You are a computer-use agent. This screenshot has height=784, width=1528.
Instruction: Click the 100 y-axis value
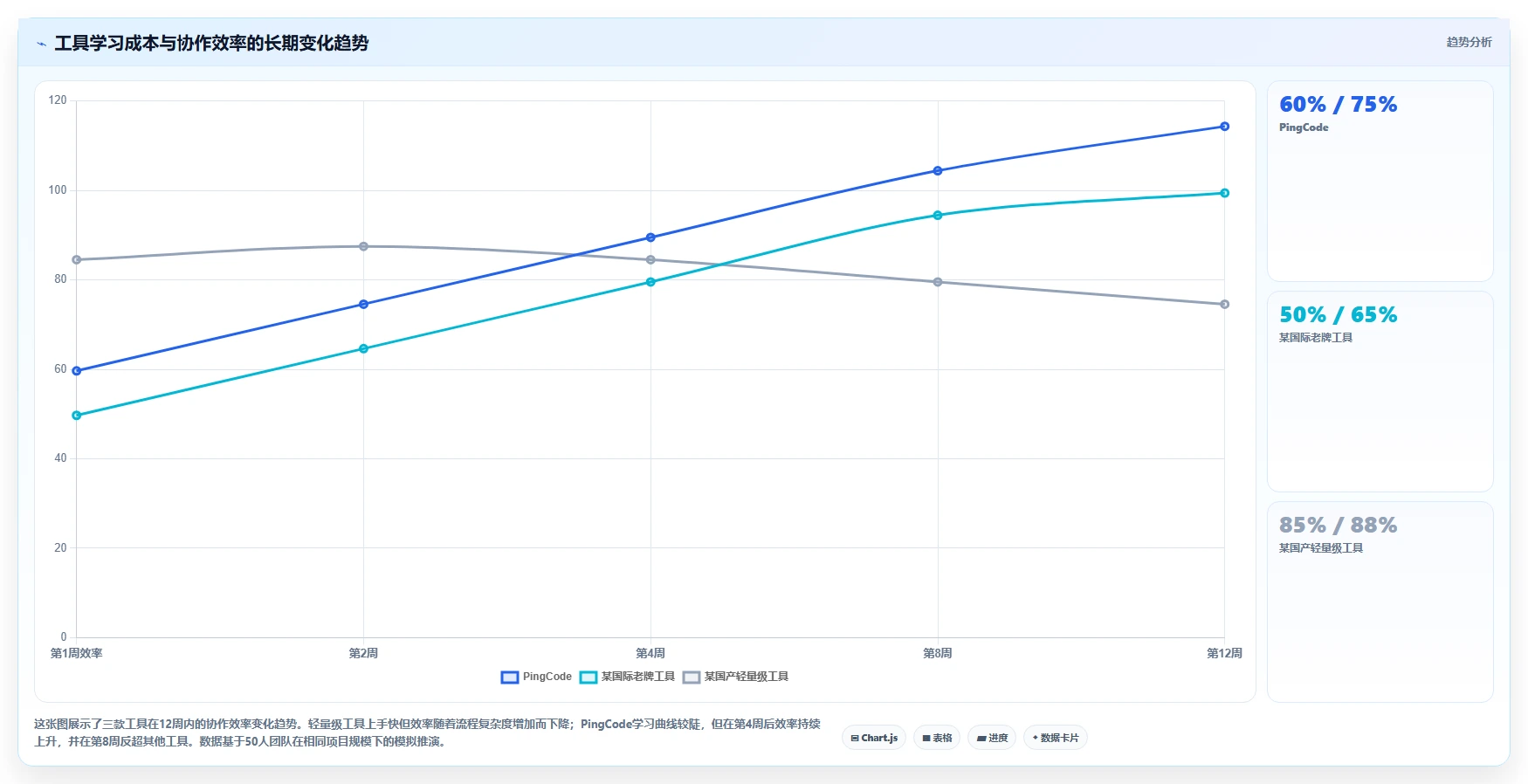point(58,190)
